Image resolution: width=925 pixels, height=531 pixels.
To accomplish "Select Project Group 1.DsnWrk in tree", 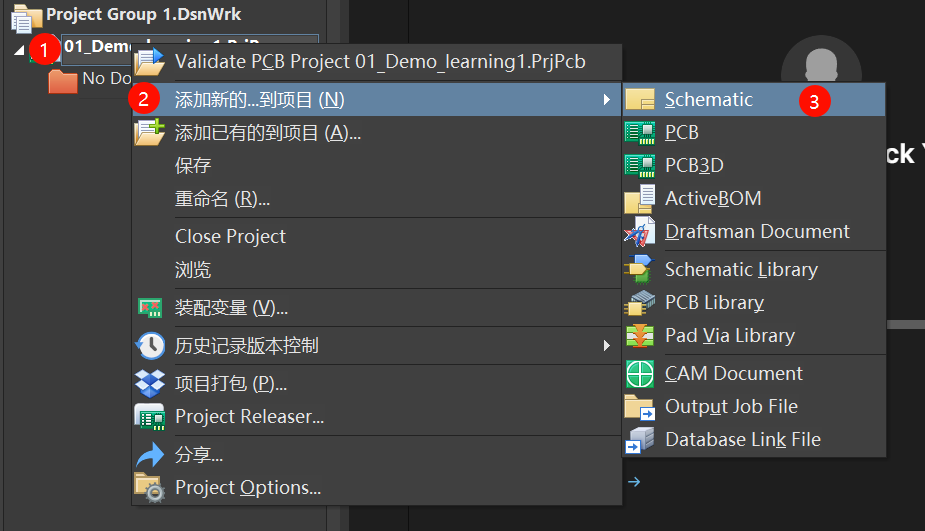I will [143, 15].
